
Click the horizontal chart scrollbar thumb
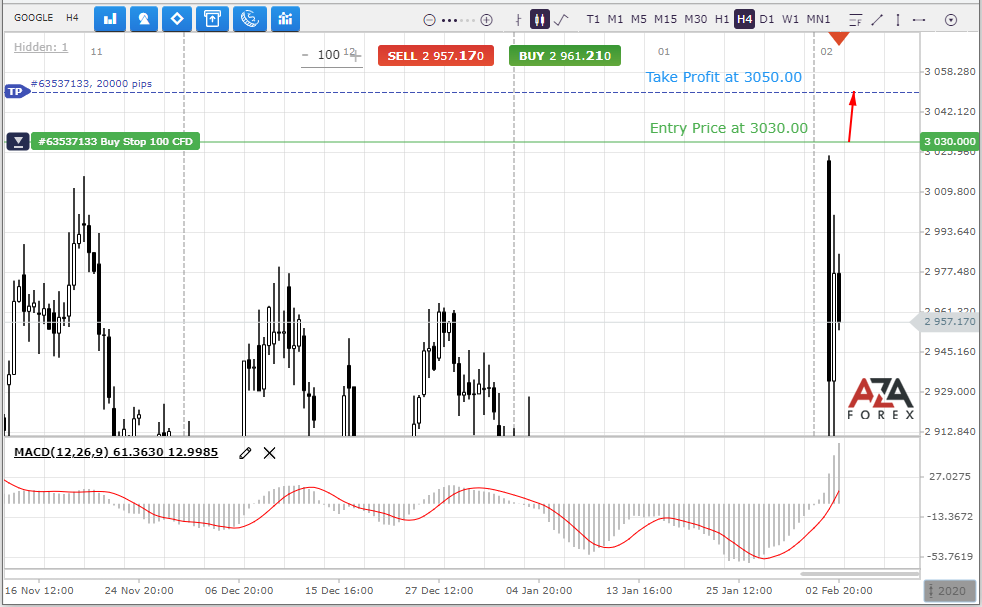tap(859, 574)
